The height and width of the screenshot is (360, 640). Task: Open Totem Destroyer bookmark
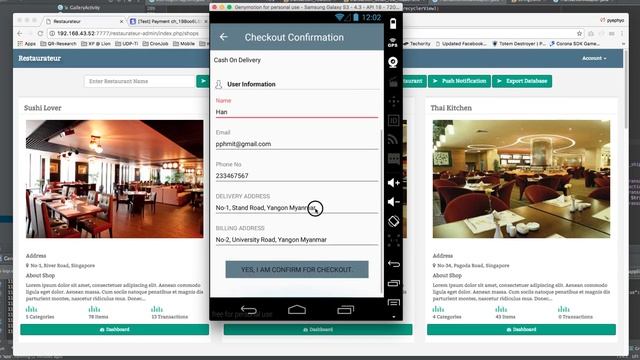pos(519,44)
